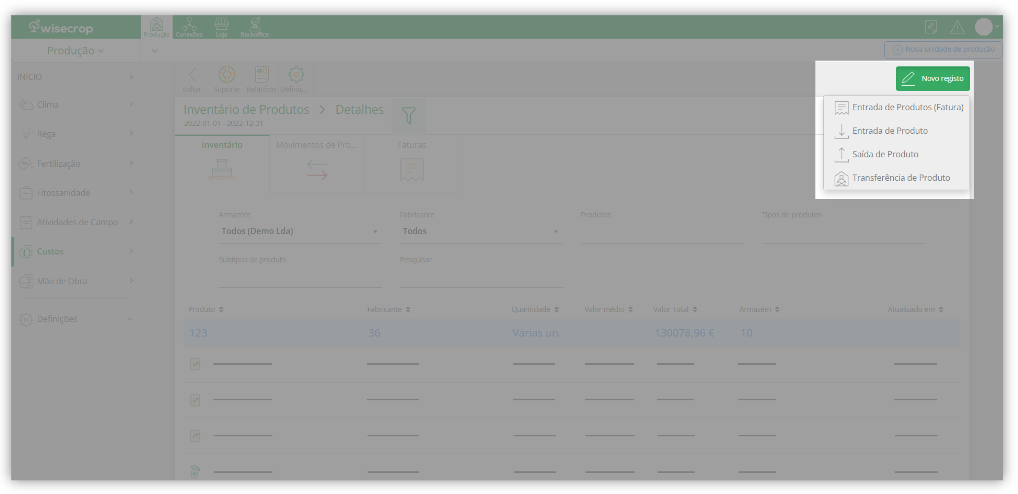
Task: Sort table by Valor Total column
Action: coord(675,310)
